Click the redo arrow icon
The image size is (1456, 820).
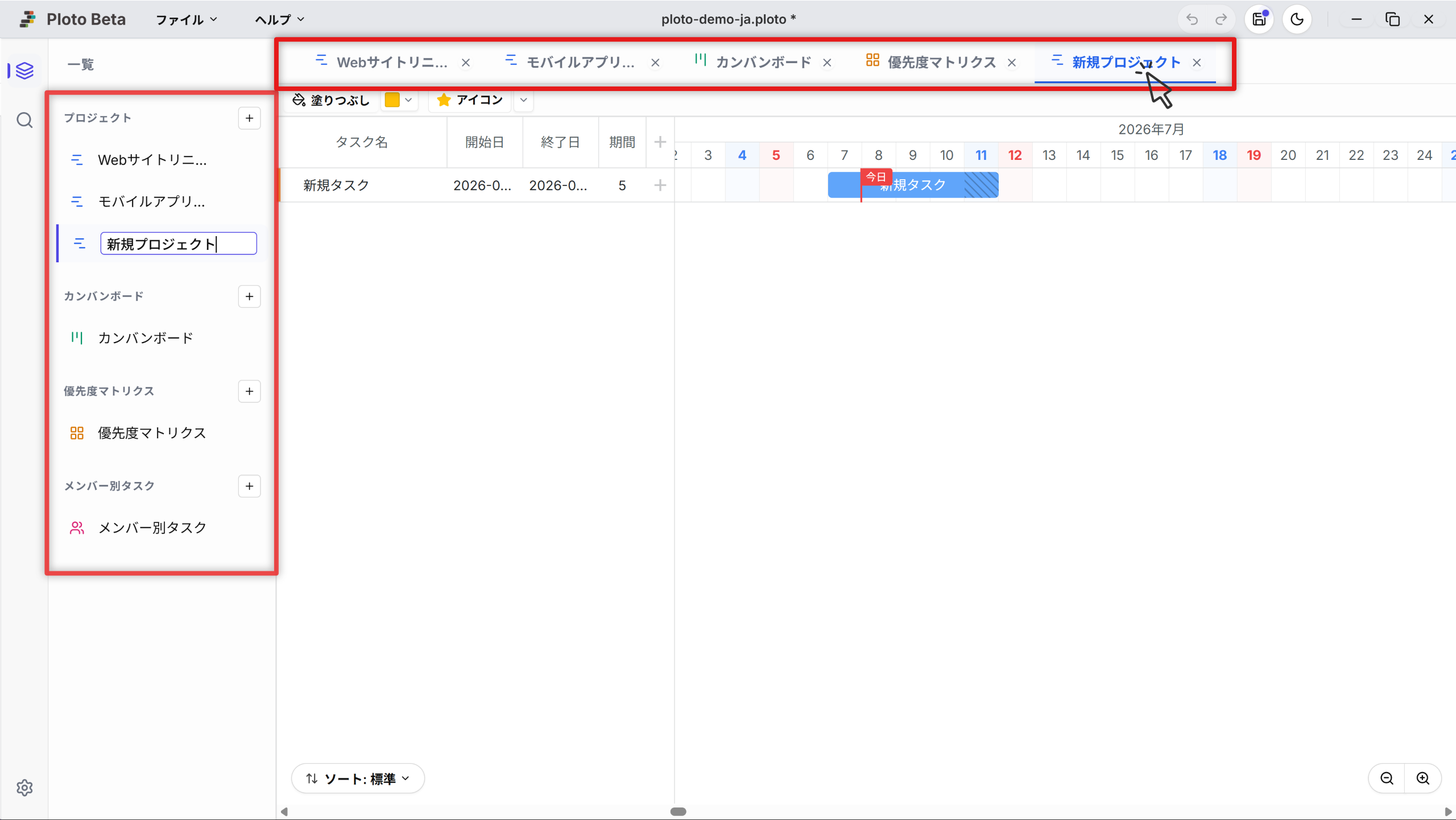1221,19
